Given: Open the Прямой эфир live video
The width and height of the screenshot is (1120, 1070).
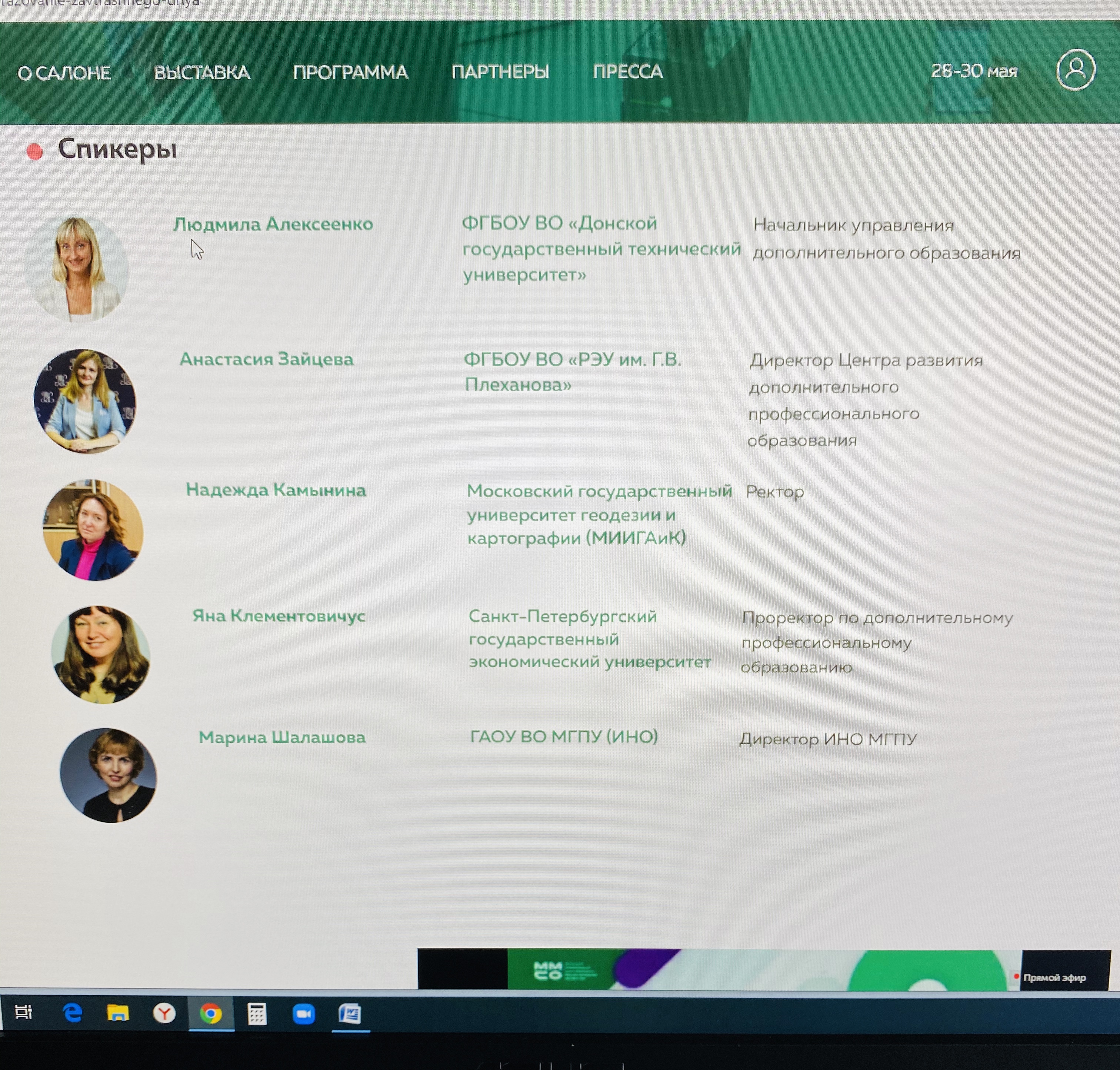Looking at the screenshot, I should [x=764, y=969].
